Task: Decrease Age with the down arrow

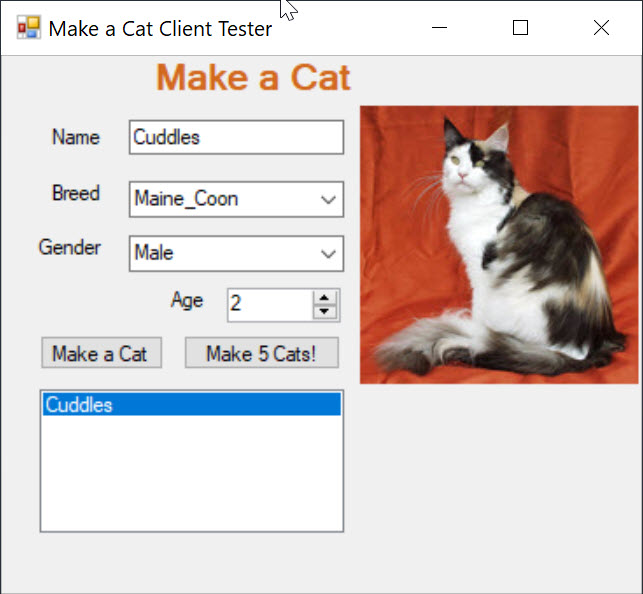Action: tap(324, 312)
